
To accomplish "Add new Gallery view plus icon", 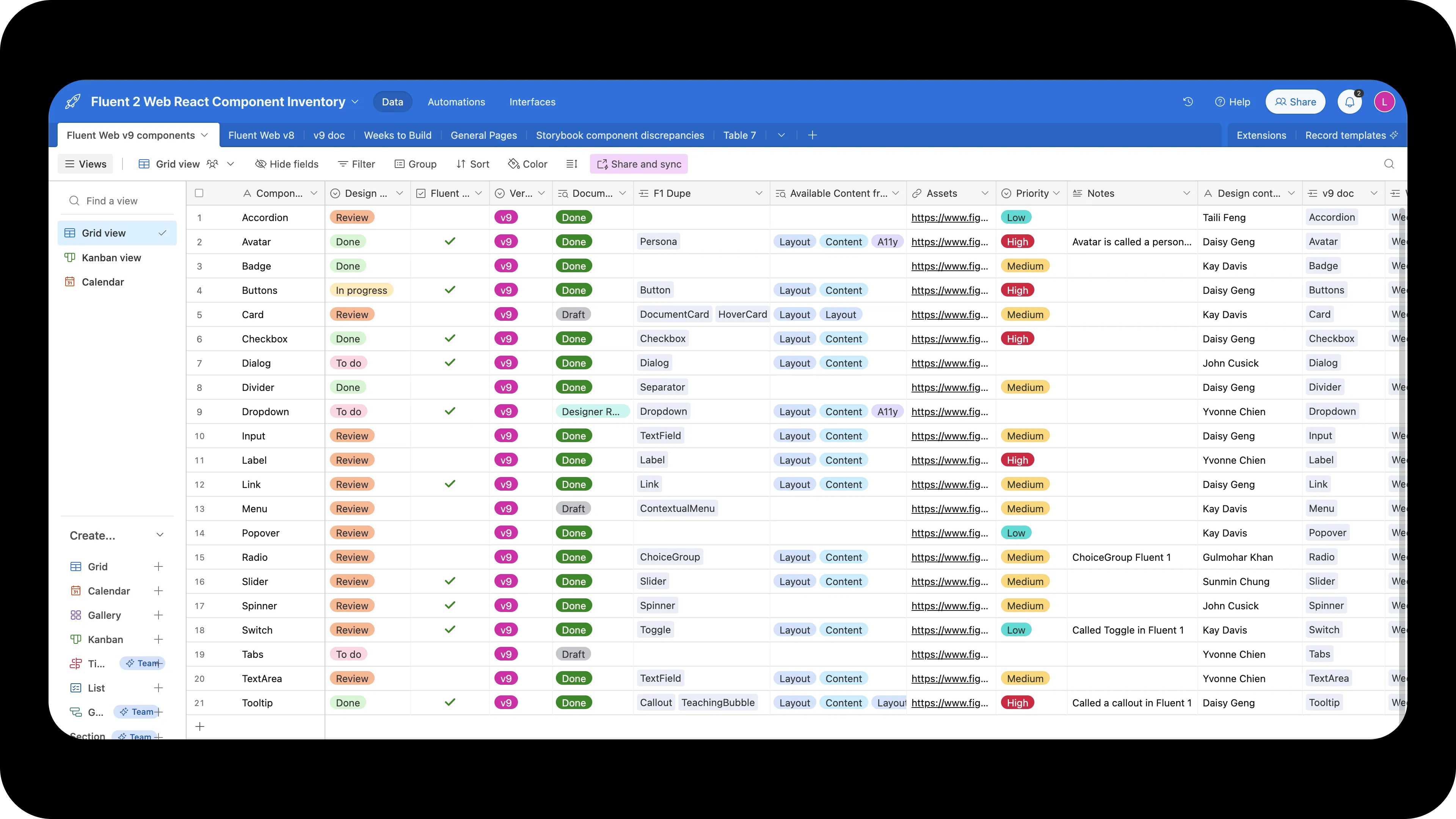I will [x=159, y=615].
